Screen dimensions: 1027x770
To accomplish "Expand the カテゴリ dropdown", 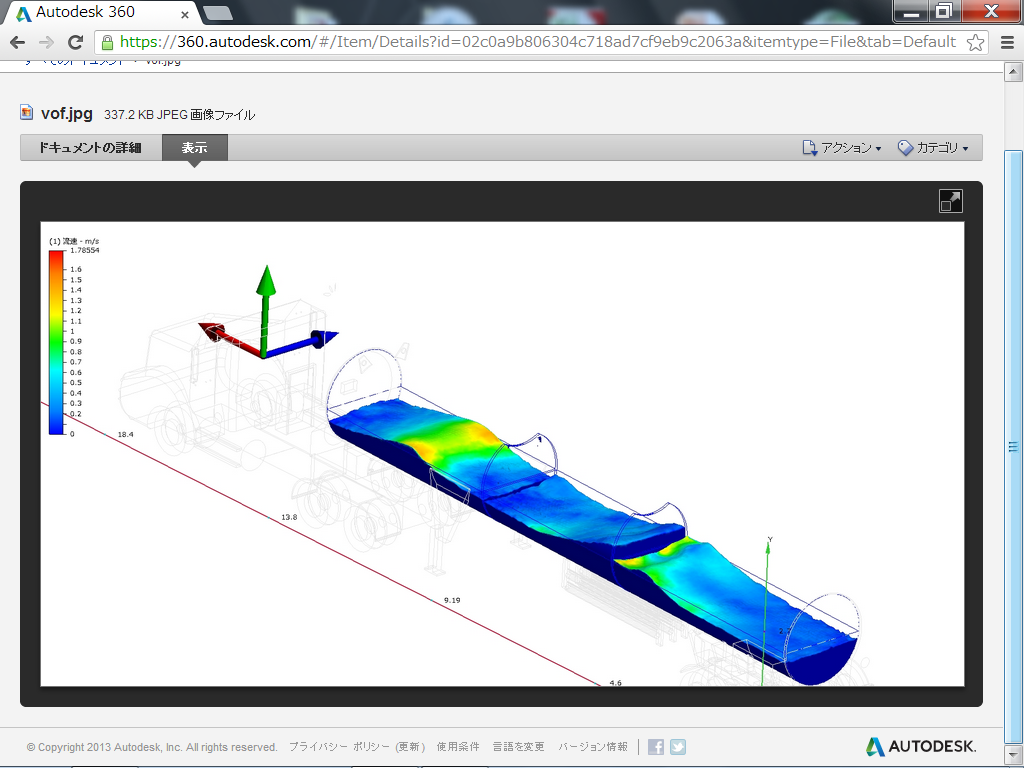I will (933, 148).
